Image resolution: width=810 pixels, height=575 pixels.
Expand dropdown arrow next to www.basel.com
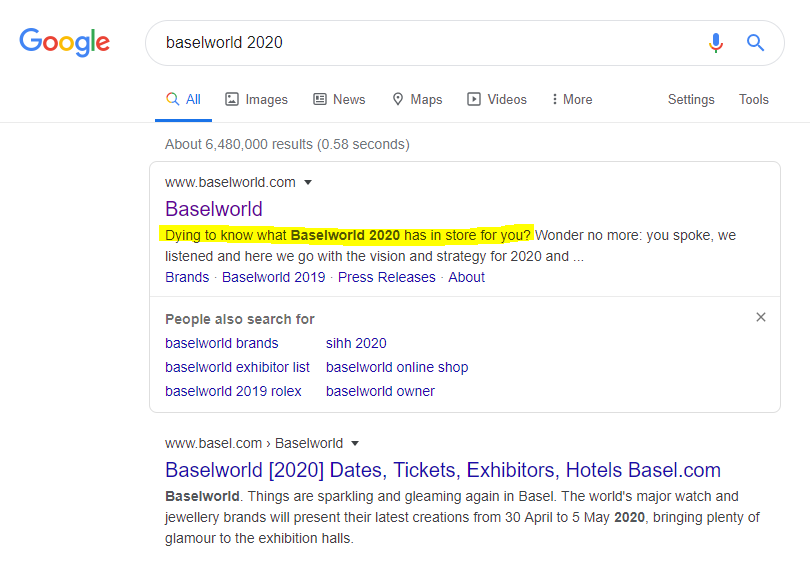tap(355, 443)
